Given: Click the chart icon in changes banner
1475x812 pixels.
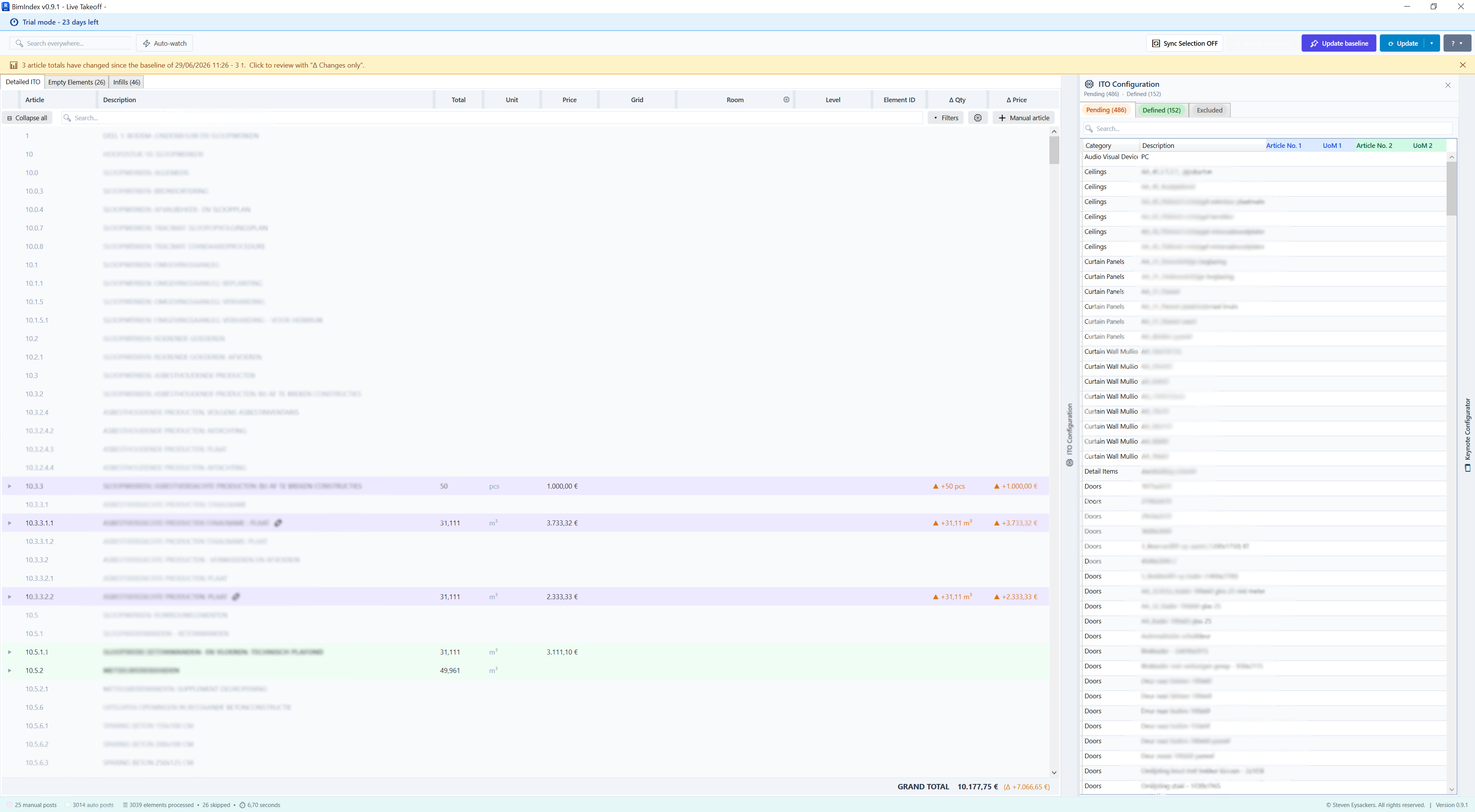Looking at the screenshot, I should point(14,65).
